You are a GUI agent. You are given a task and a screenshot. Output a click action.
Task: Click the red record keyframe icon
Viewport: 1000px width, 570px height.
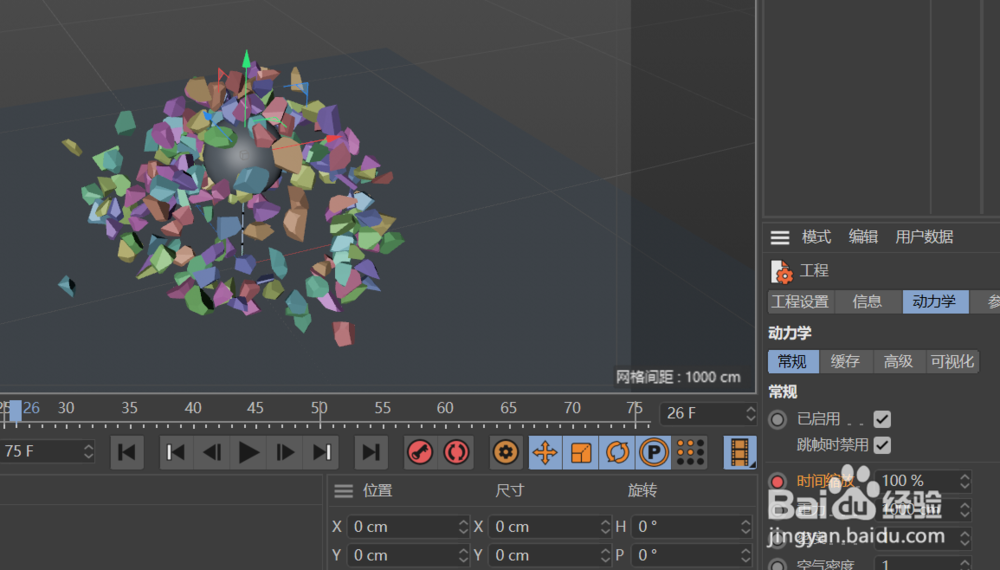pos(420,453)
